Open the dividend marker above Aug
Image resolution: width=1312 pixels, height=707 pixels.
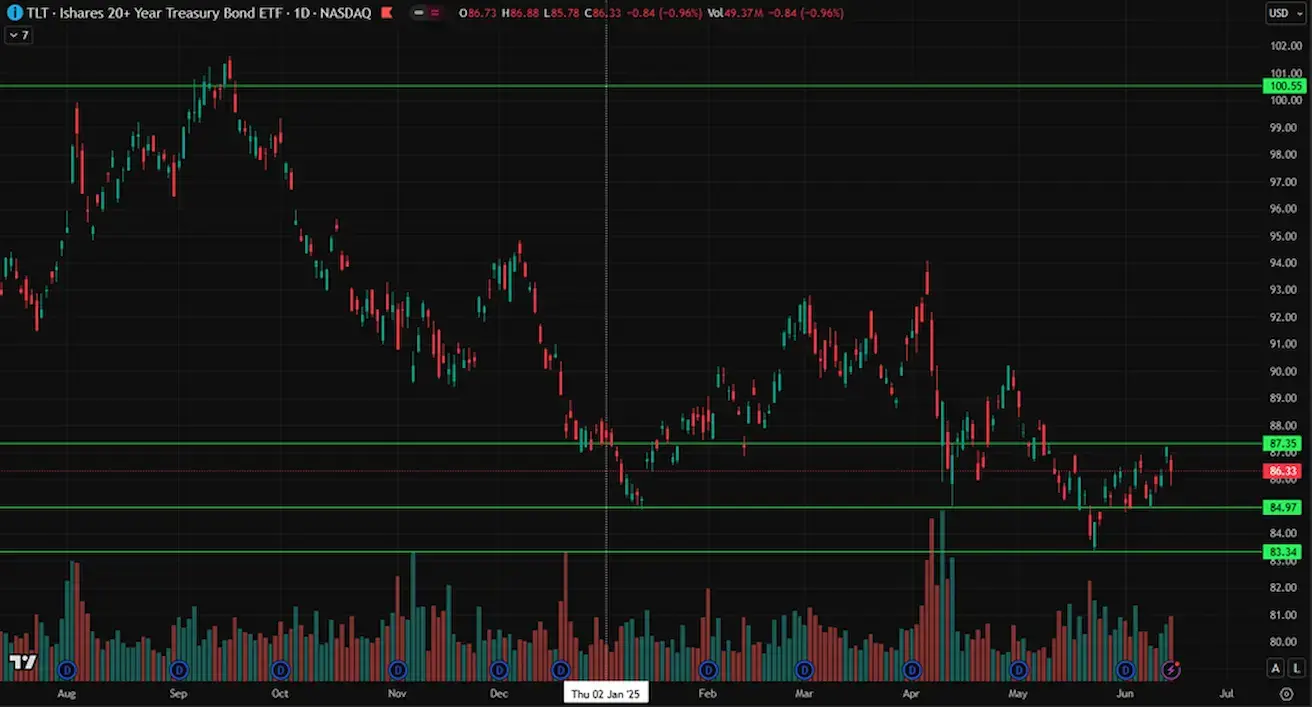[67, 669]
